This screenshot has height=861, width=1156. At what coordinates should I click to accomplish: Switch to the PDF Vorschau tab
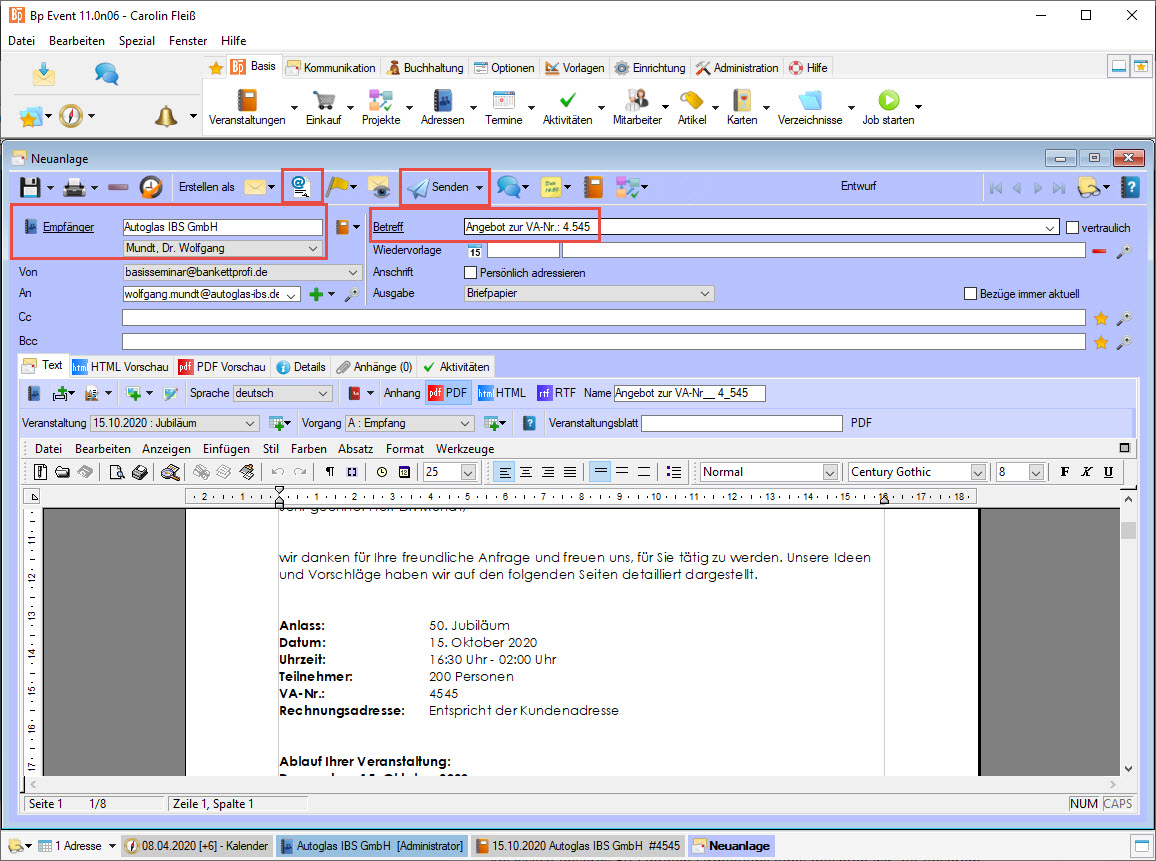point(222,367)
